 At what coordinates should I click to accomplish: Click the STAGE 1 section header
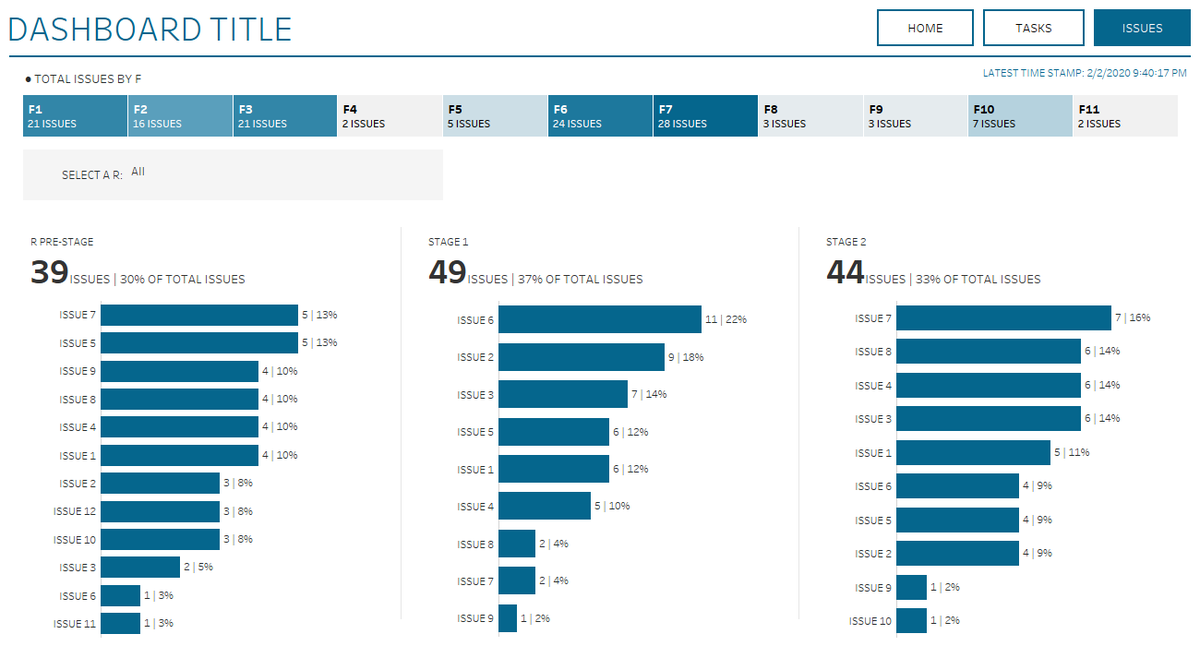pyautogui.click(x=447, y=242)
